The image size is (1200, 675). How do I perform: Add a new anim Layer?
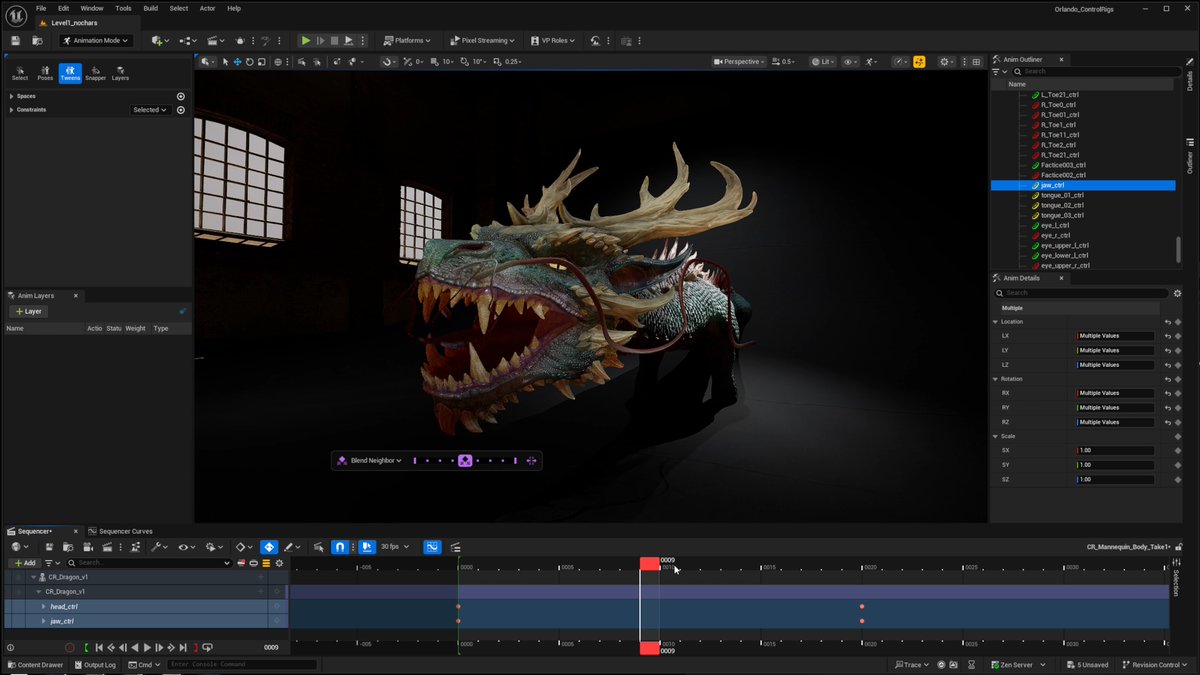[28, 311]
